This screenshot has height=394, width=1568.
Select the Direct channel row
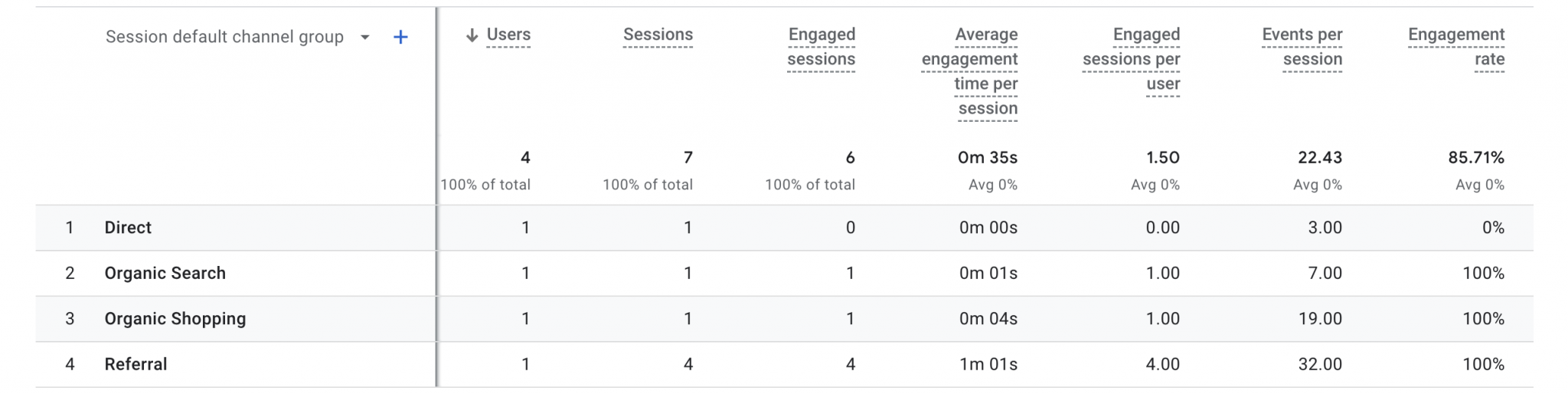pos(128,228)
